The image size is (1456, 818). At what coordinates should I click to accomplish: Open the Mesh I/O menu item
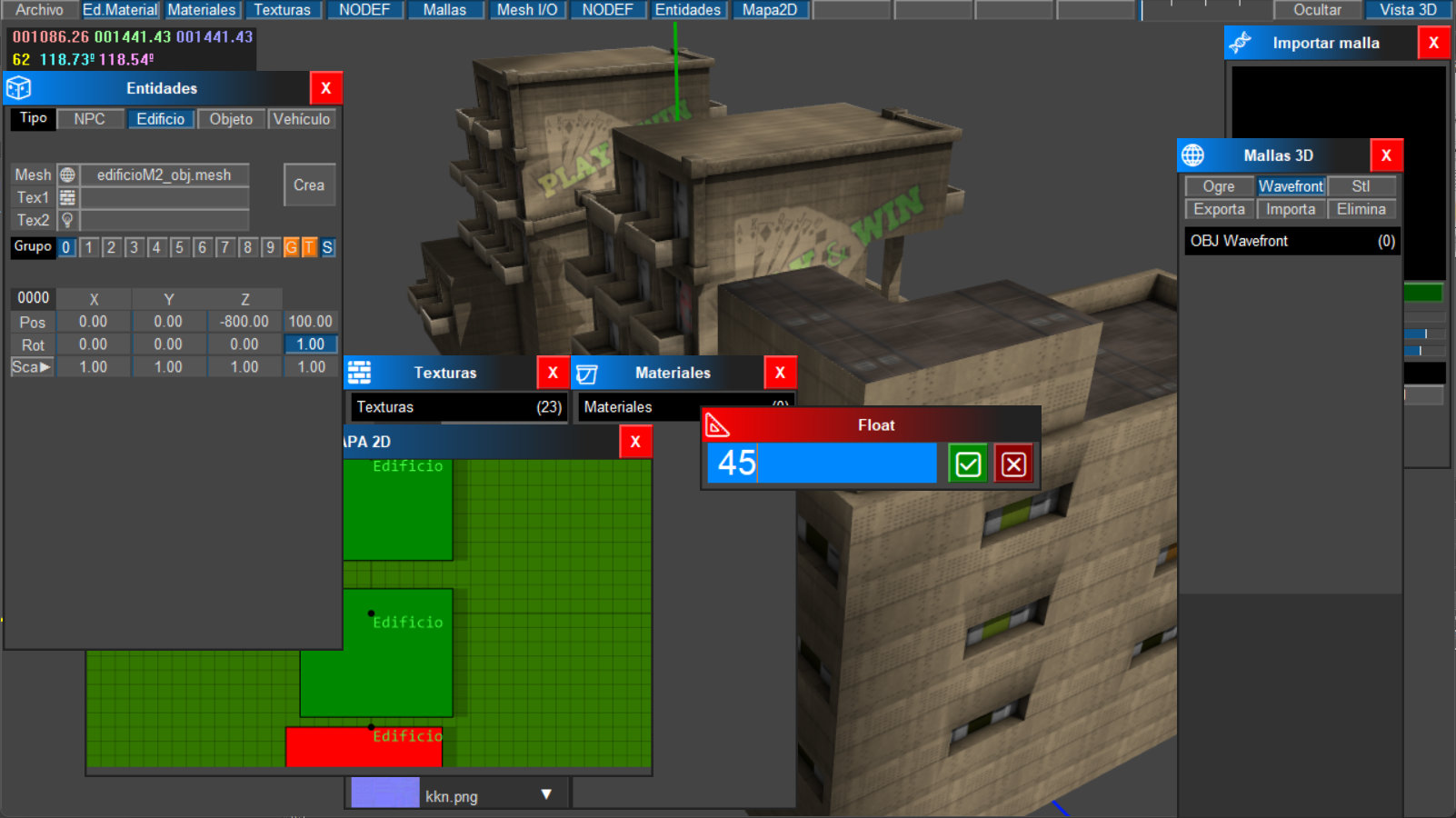click(527, 10)
